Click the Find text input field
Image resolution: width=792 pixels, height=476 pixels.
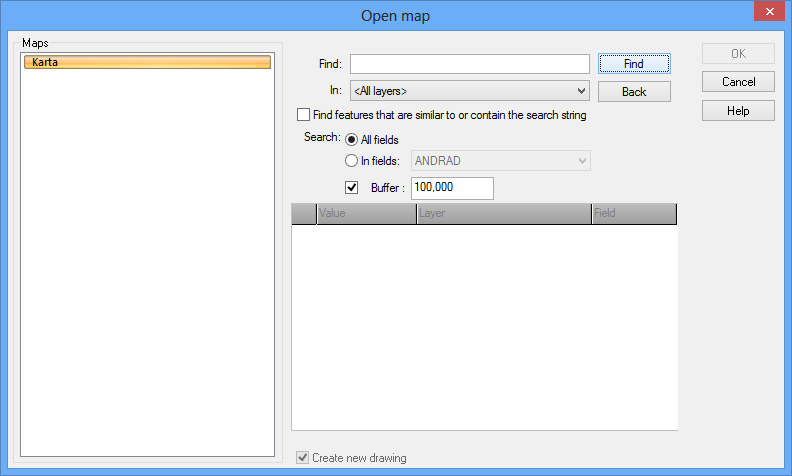[x=469, y=64]
